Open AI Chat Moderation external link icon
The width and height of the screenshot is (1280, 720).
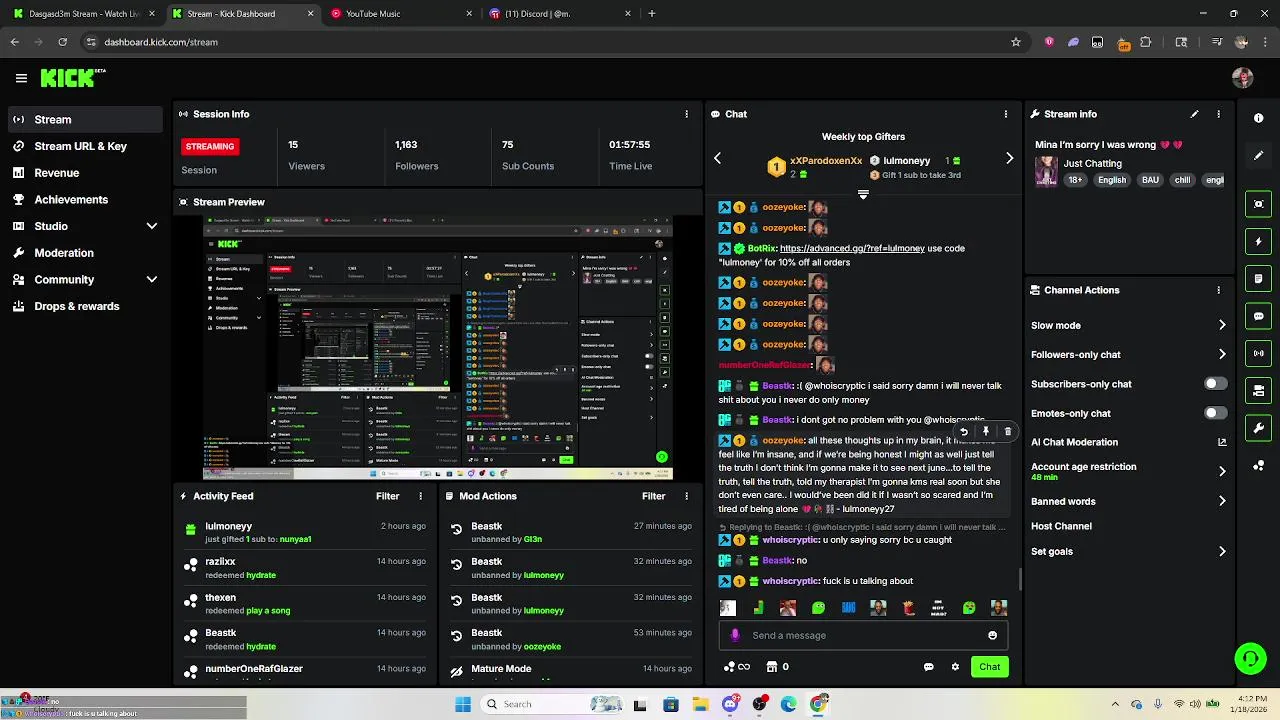[1221, 442]
